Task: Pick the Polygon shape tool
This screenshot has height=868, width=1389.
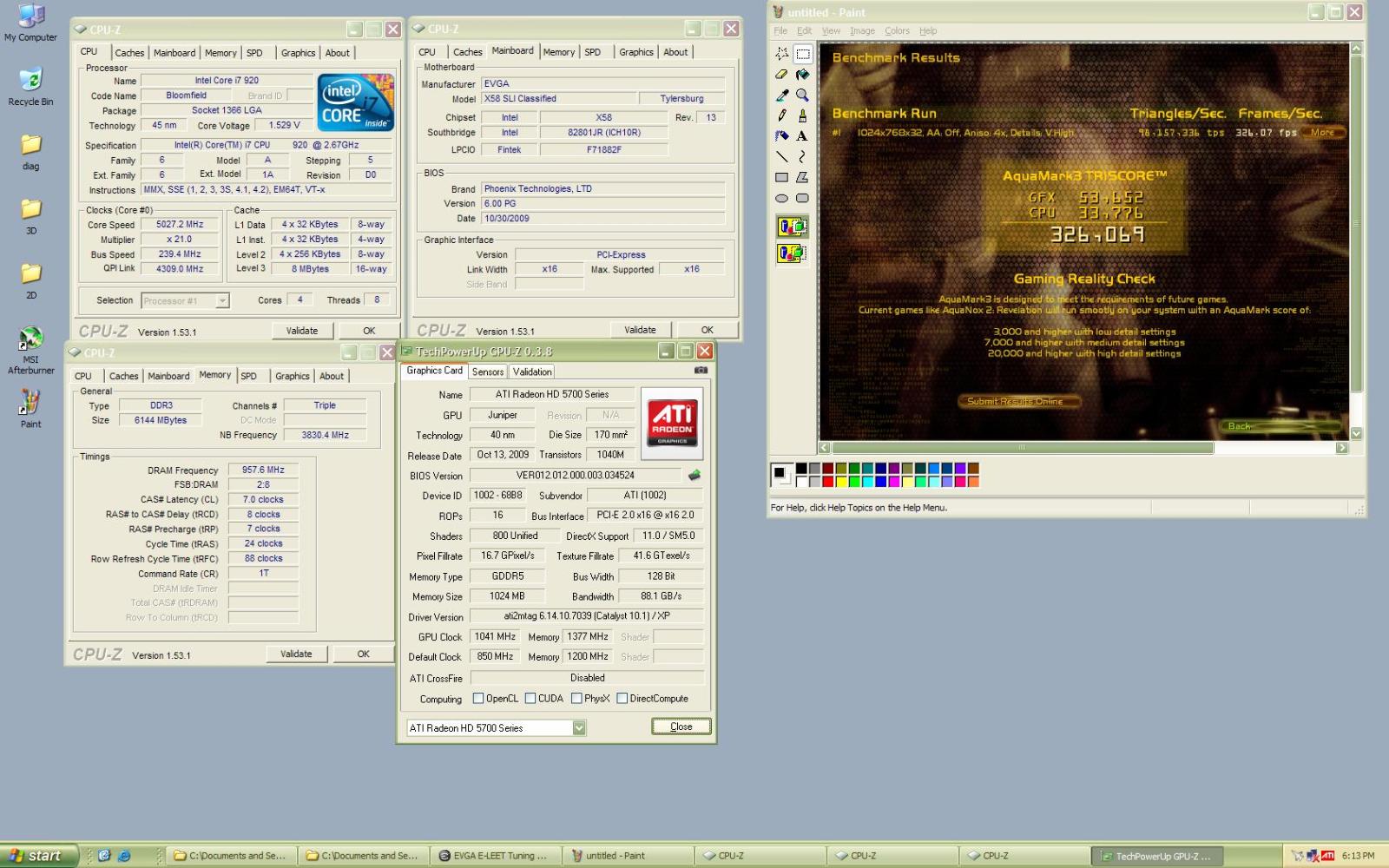Action: click(803, 177)
